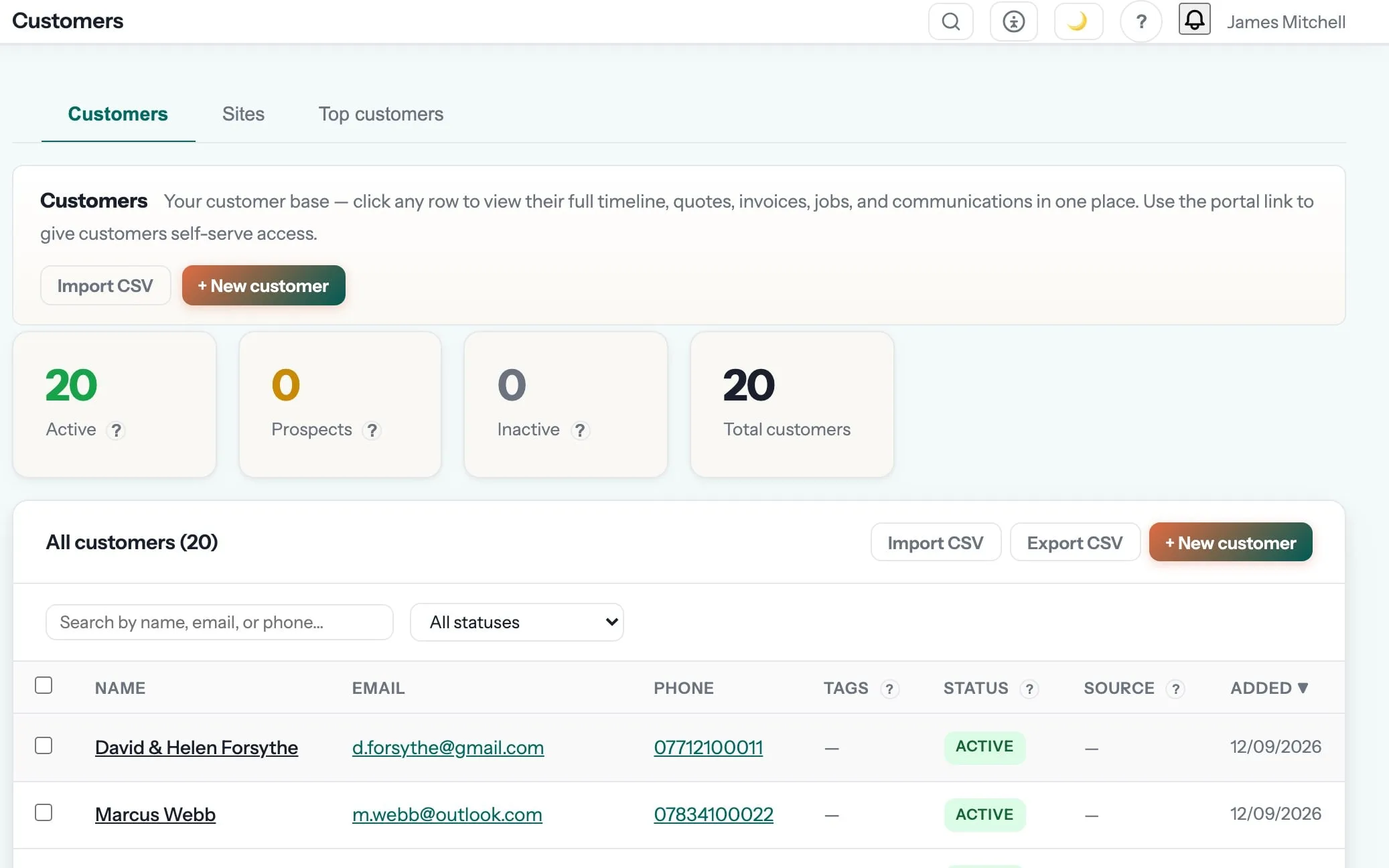Click the Export CSV button

click(1074, 542)
